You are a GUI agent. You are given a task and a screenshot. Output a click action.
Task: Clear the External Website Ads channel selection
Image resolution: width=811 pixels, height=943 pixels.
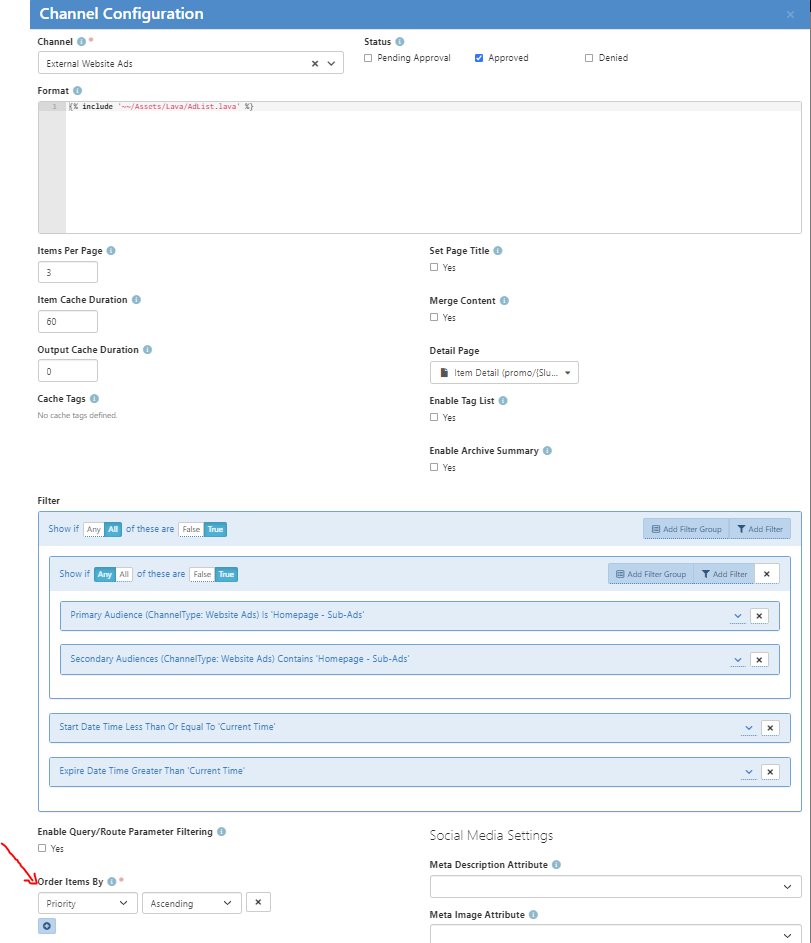tap(315, 63)
